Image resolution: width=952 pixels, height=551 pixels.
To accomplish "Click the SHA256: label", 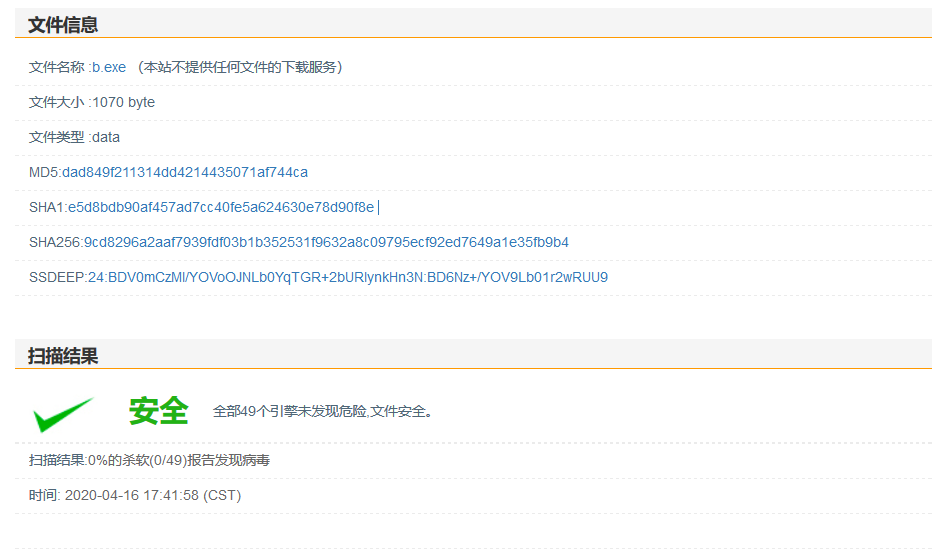I will pos(56,243).
